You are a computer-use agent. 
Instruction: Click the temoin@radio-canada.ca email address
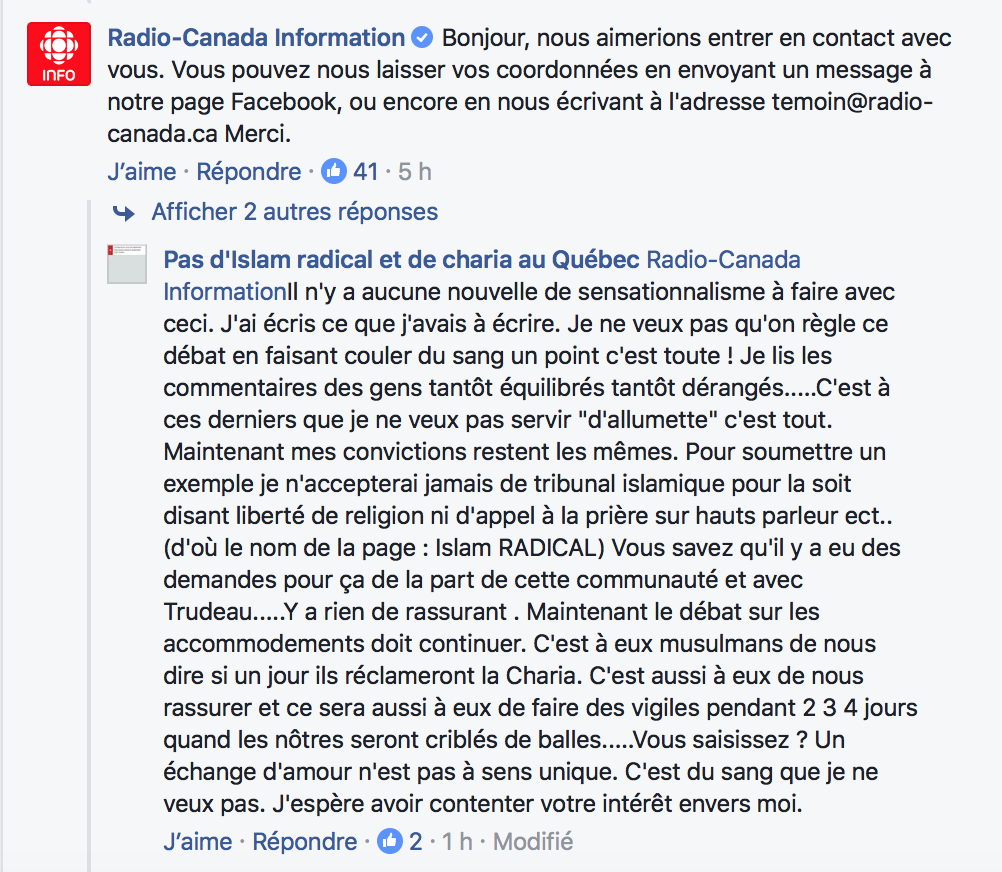520,118
